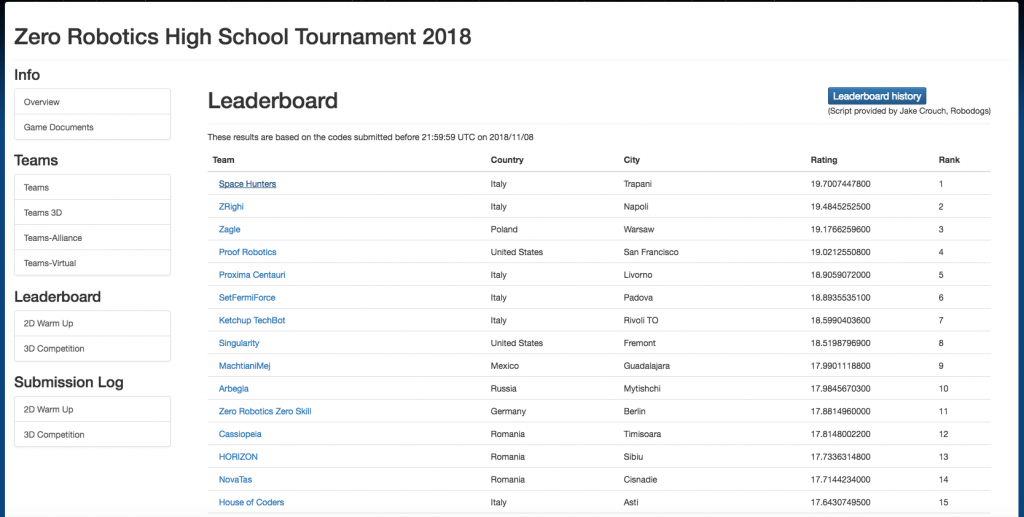Open 2D Warm Up leaderboard

[x=92, y=323]
